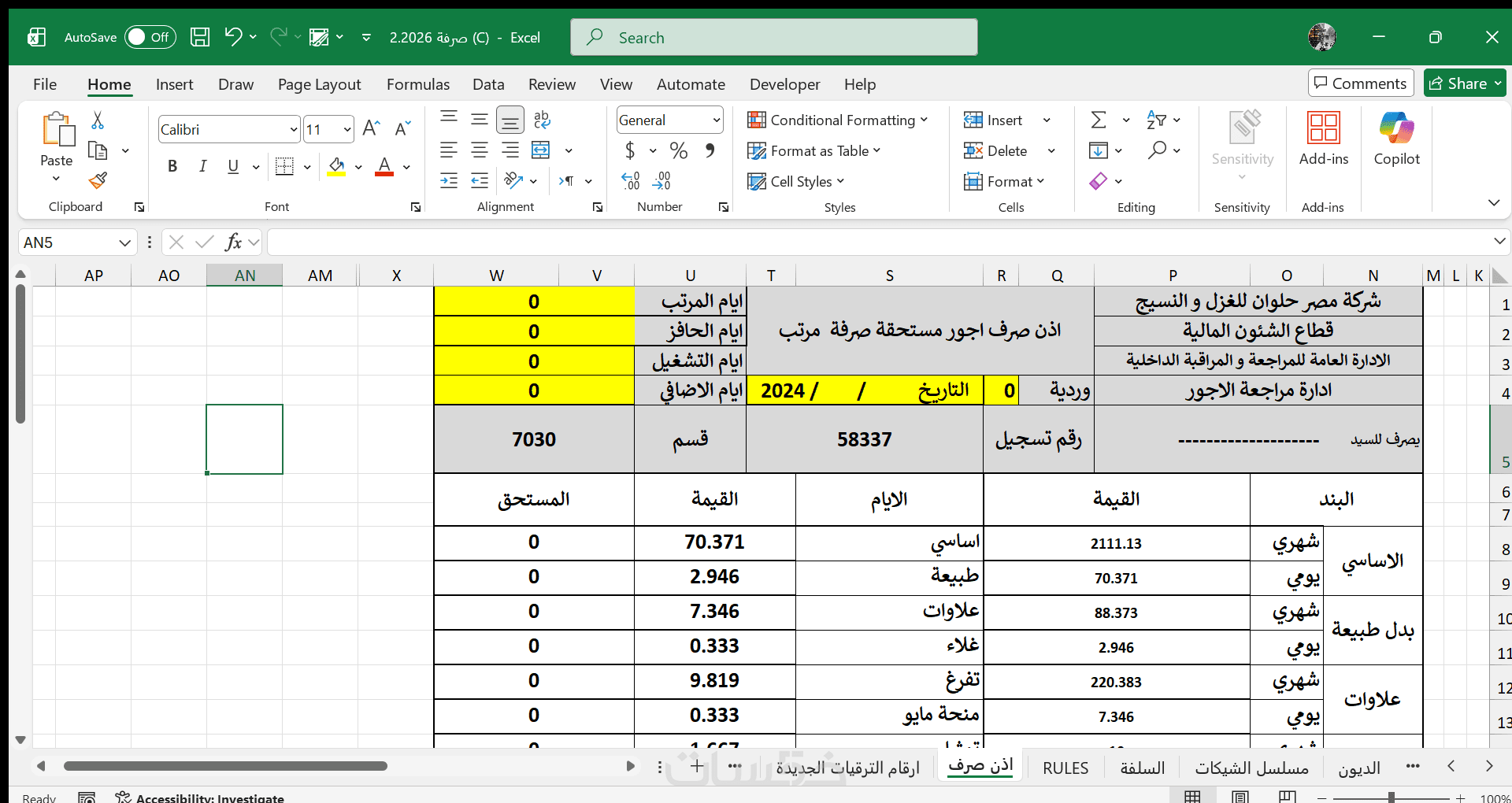This screenshot has height=803, width=1512.
Task: Add a new sheet with plus button
Action: (697, 766)
